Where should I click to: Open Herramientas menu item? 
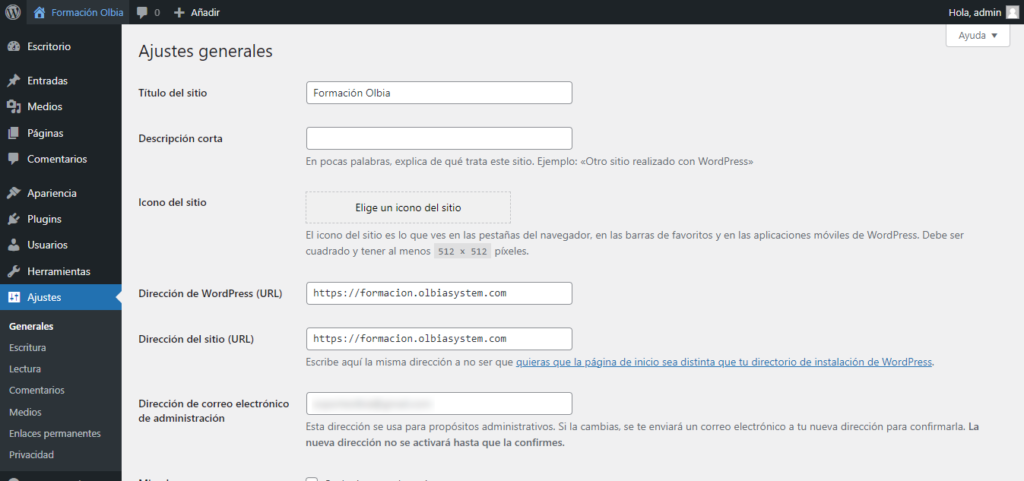(x=61, y=272)
